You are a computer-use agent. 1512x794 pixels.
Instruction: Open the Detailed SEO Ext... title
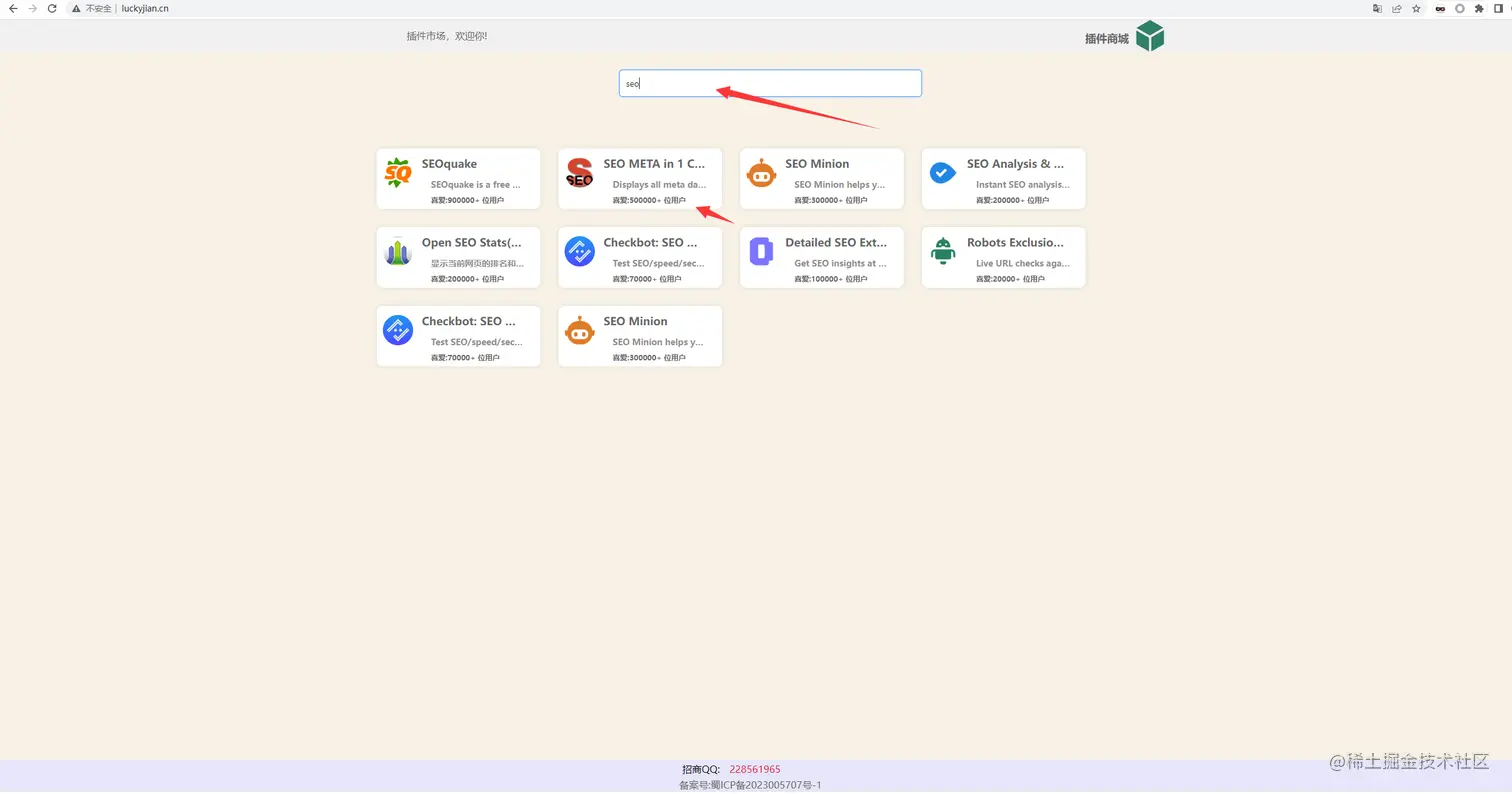click(x=836, y=243)
